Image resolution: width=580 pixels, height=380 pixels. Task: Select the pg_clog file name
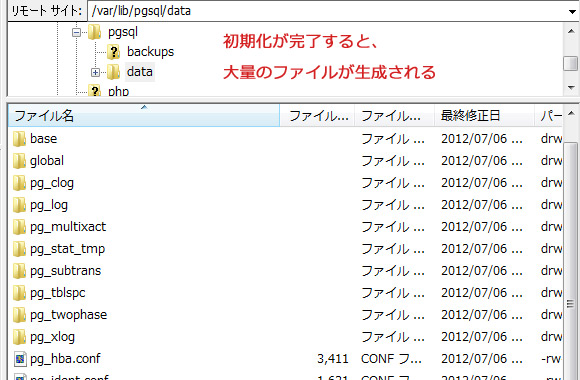pos(52,183)
